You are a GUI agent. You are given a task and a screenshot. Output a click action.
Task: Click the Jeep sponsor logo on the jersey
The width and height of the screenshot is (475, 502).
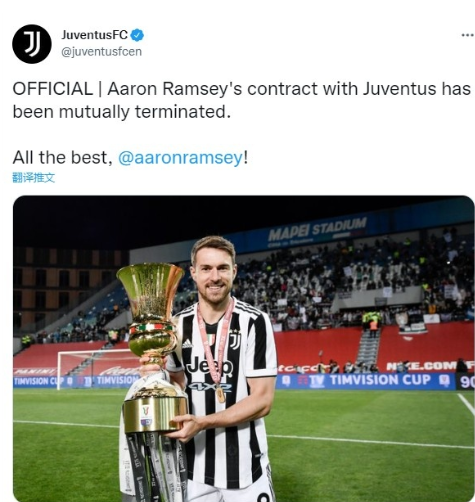(209, 366)
